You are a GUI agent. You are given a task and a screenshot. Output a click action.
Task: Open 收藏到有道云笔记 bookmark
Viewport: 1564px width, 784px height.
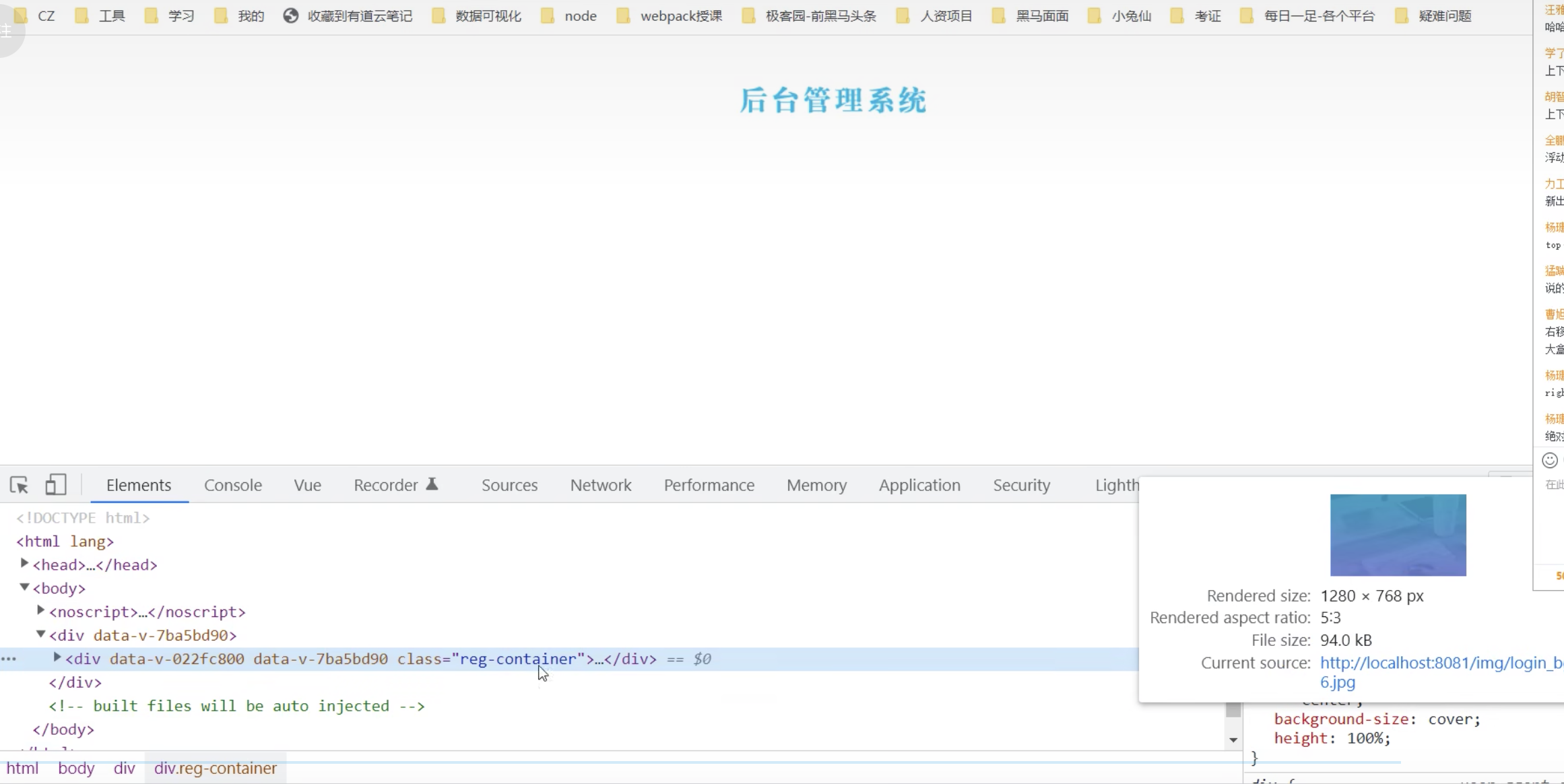pos(348,15)
